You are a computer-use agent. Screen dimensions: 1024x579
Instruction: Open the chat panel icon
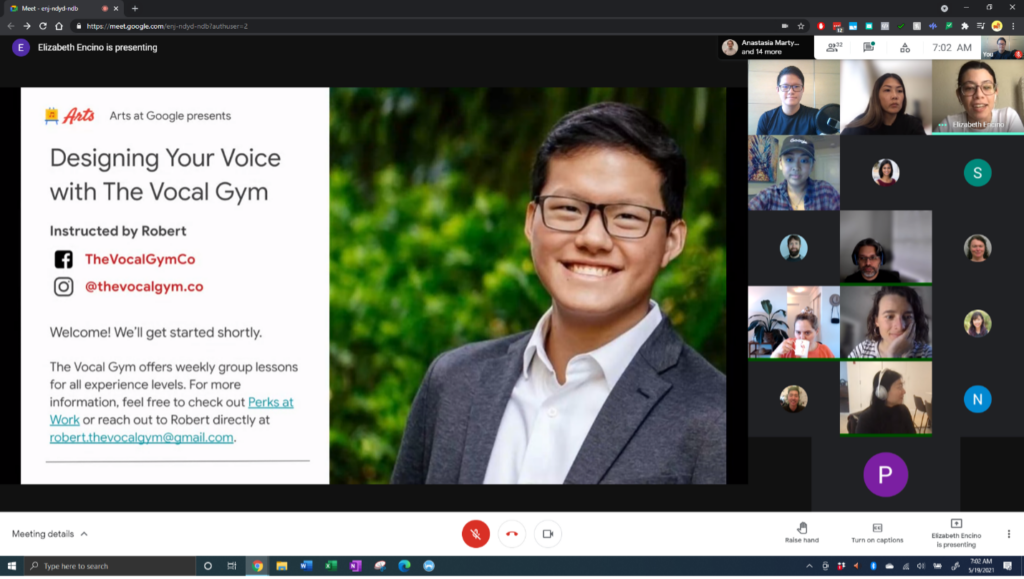(869, 47)
